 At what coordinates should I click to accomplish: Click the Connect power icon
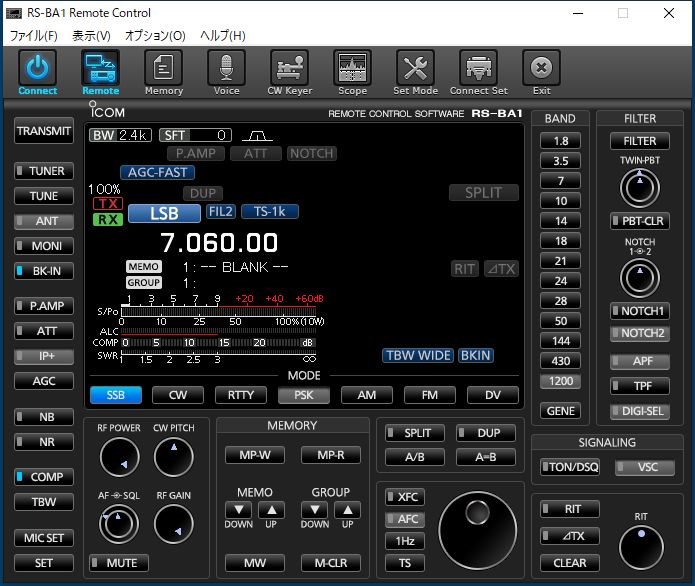[x=38, y=68]
